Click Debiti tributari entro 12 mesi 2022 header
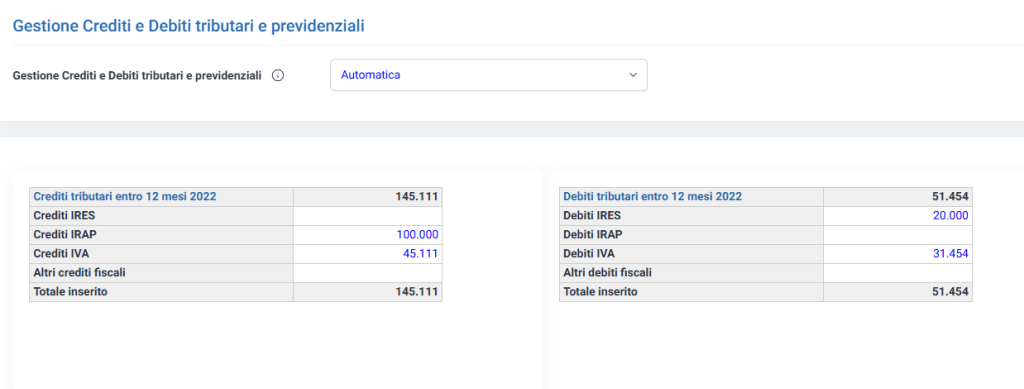This screenshot has height=389, width=1024. click(x=652, y=196)
